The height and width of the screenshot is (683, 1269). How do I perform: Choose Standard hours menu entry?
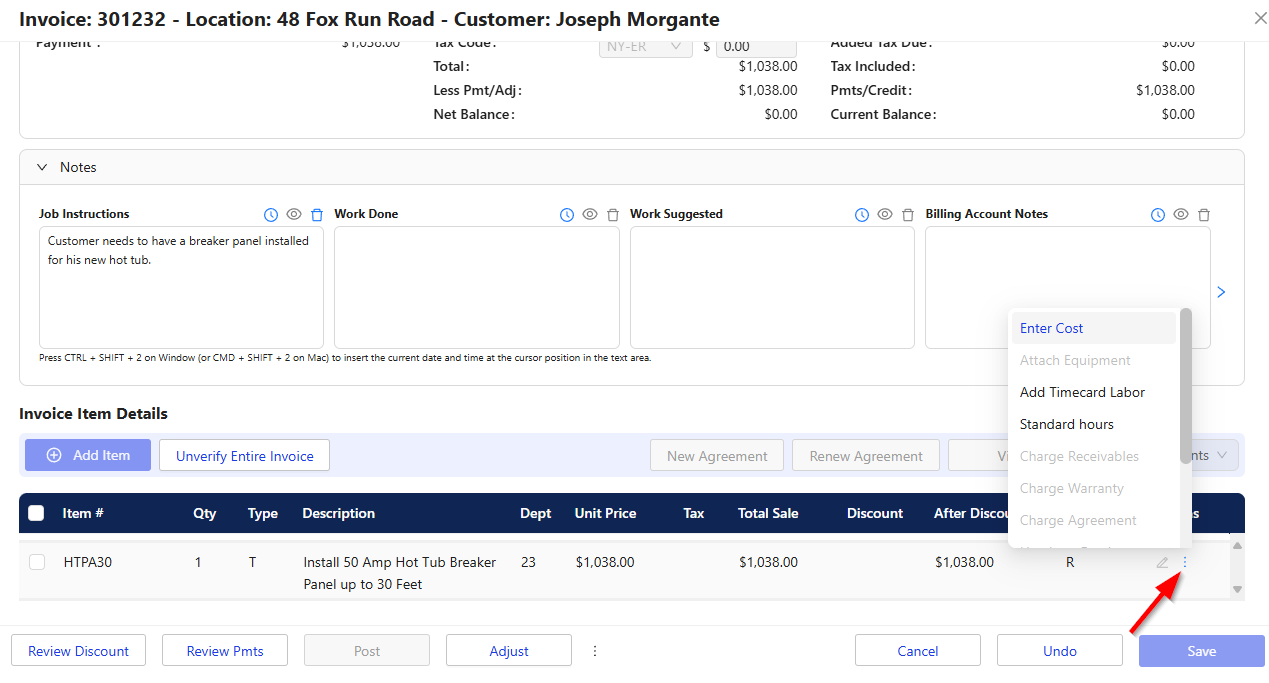click(1093, 424)
